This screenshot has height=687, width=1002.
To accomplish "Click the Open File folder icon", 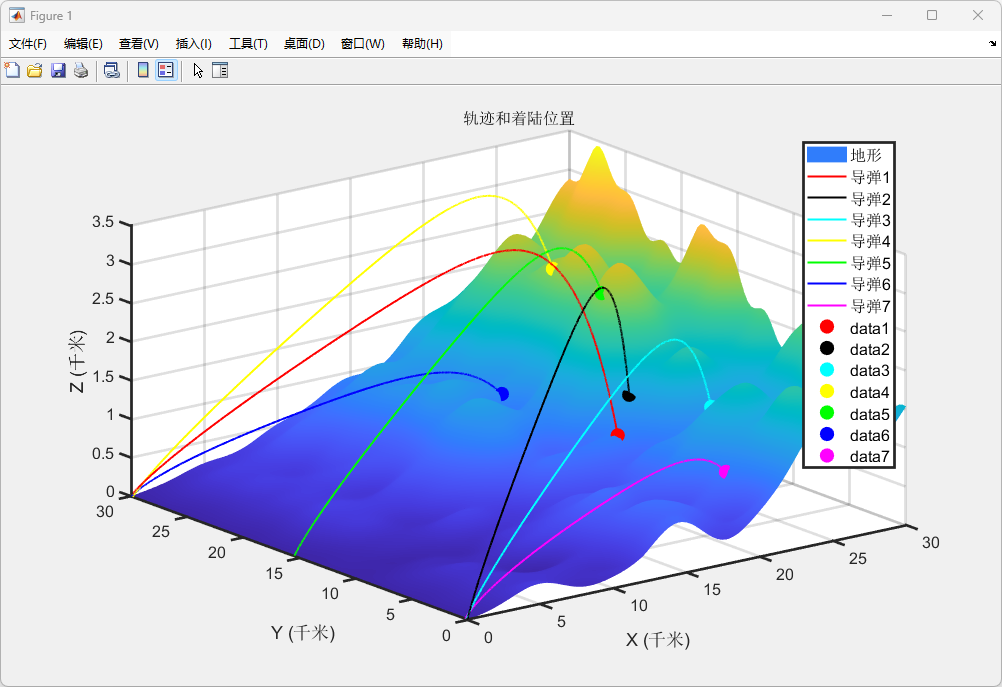I will [35, 70].
